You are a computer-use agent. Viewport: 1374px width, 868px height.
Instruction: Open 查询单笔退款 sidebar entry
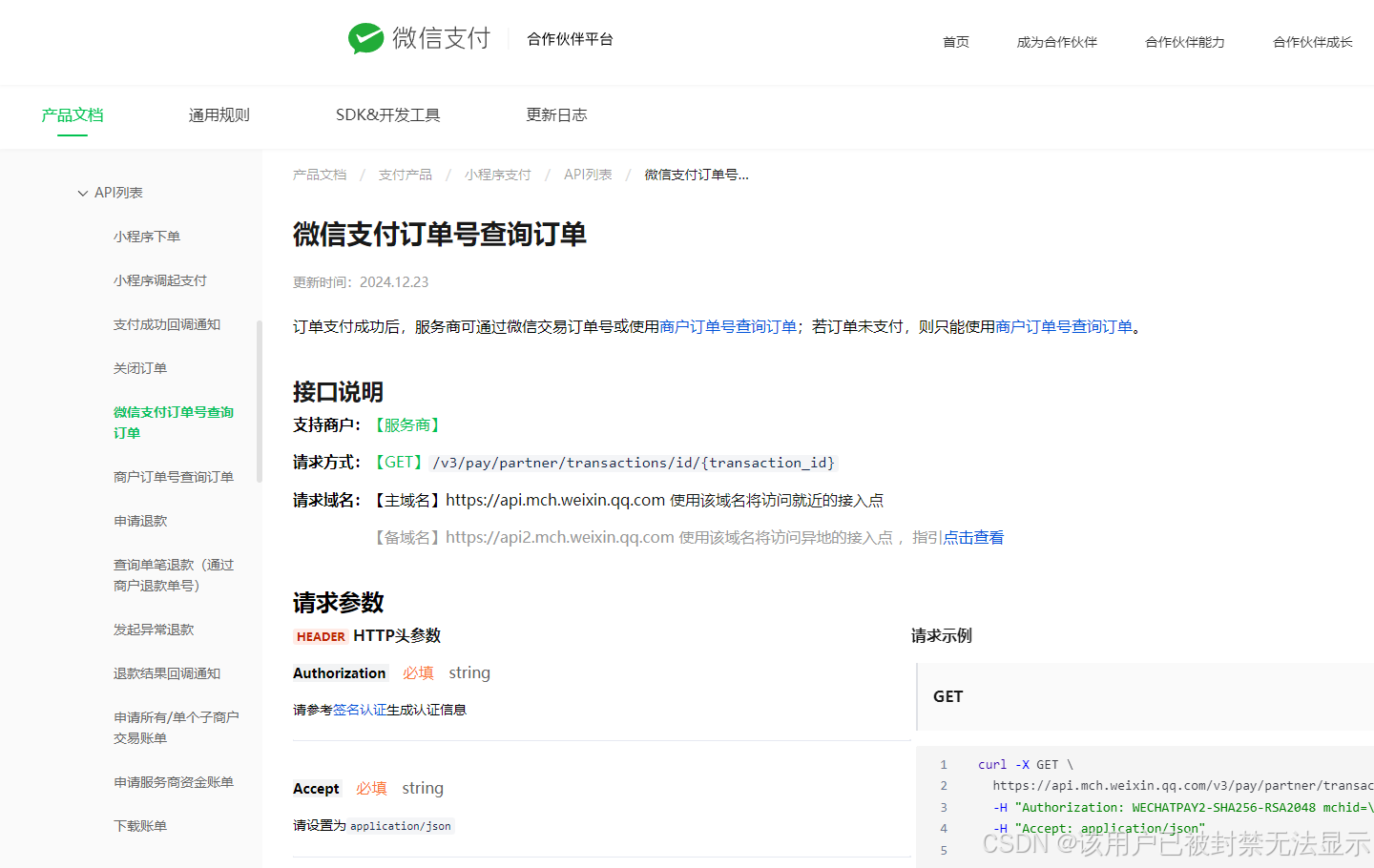coord(174,575)
